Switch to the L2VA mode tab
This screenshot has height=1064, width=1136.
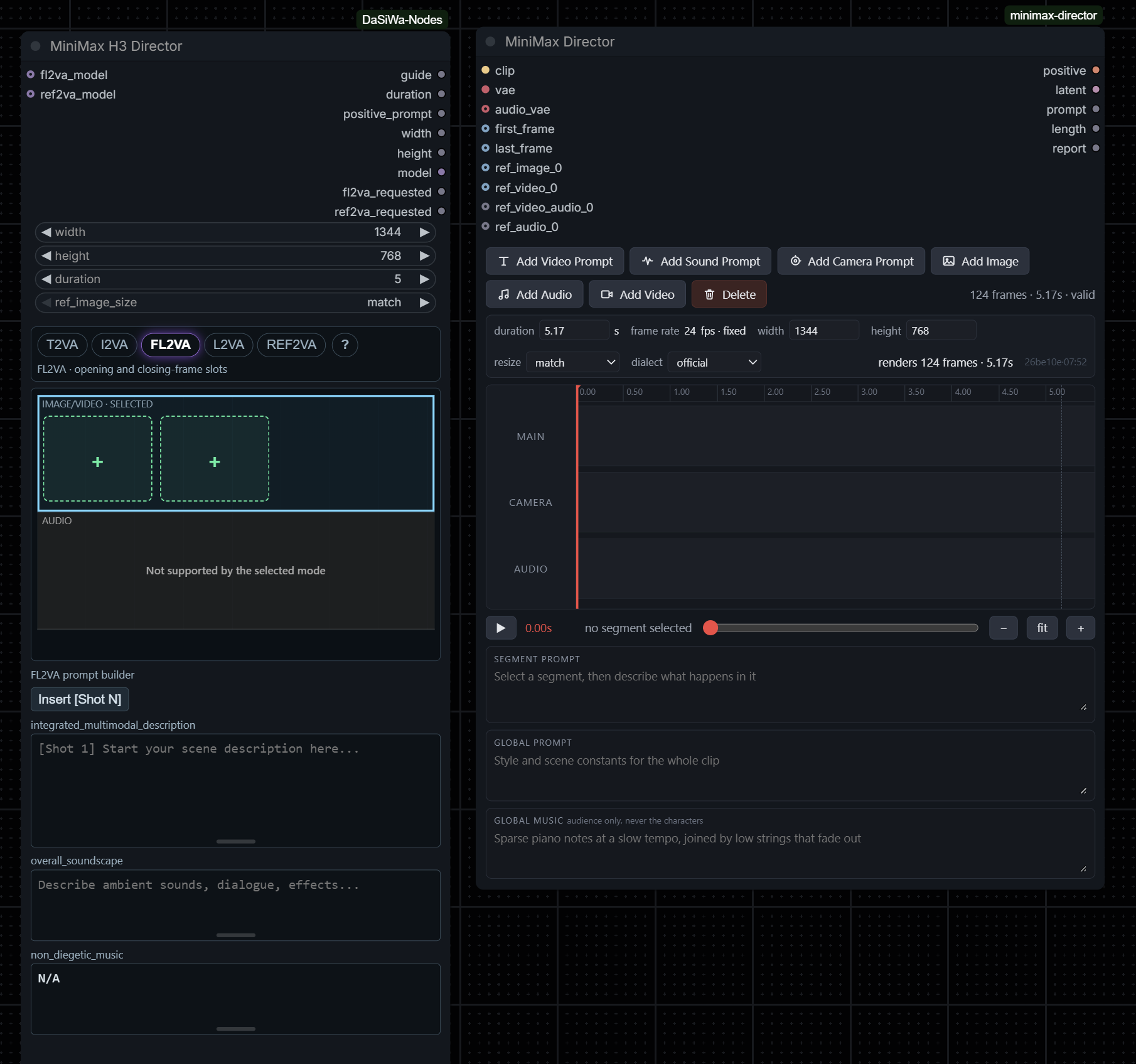(228, 345)
